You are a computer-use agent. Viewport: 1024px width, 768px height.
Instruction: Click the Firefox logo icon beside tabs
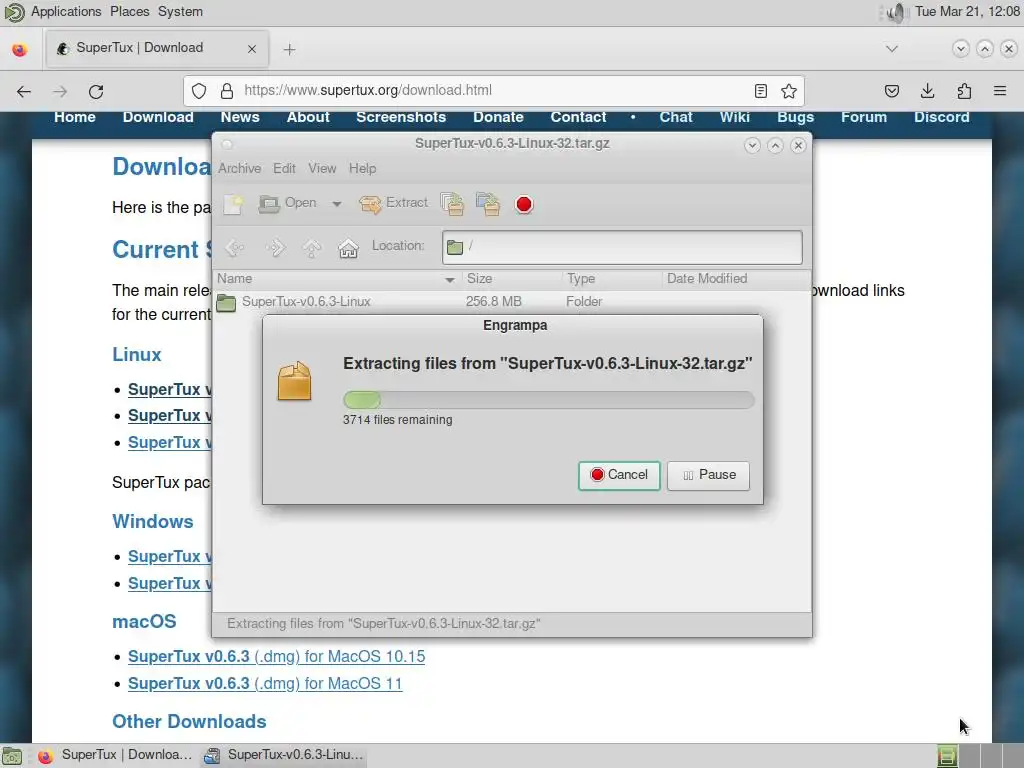click(x=20, y=50)
